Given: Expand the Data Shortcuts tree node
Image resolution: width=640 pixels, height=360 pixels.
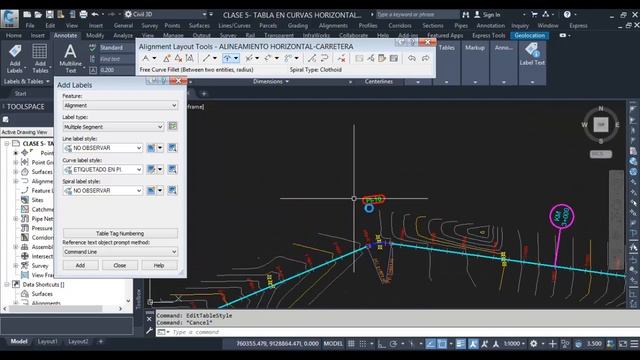Looking at the screenshot, I should pos(7,284).
